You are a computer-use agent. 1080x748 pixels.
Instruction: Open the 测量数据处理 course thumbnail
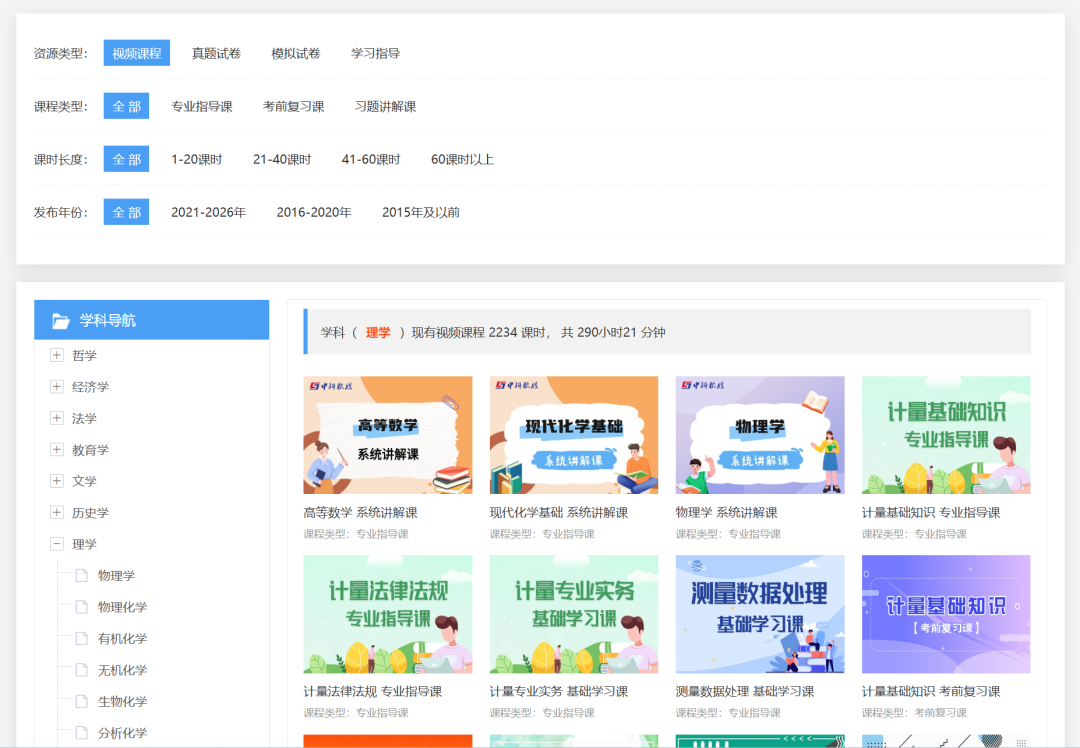pos(760,614)
